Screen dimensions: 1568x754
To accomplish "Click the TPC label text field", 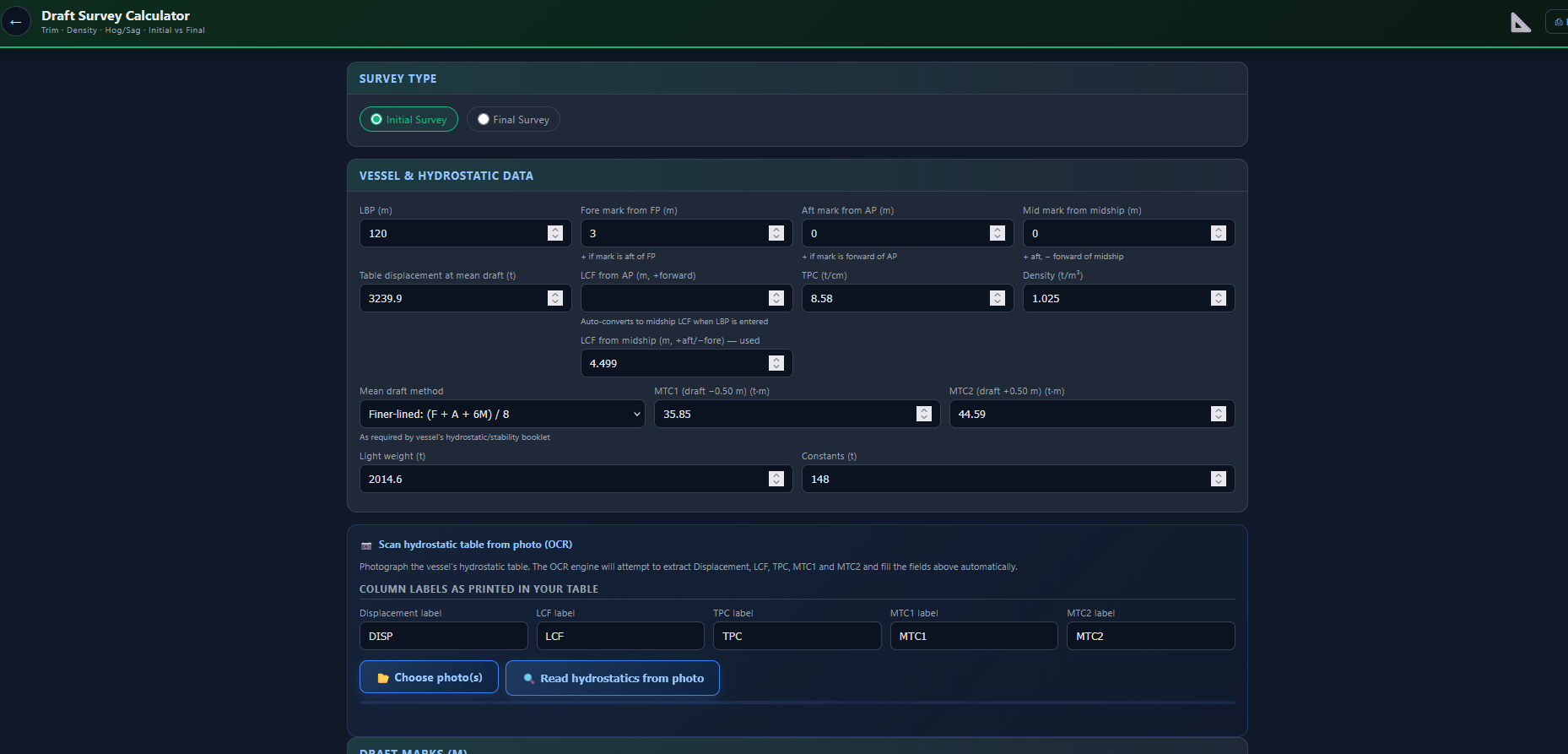I will click(x=797, y=636).
